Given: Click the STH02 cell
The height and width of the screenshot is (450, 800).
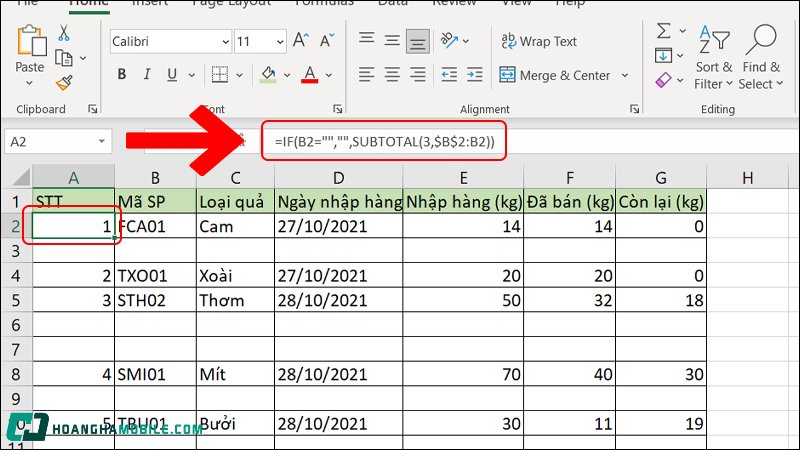Looking at the screenshot, I should pyautogui.click(x=156, y=300).
